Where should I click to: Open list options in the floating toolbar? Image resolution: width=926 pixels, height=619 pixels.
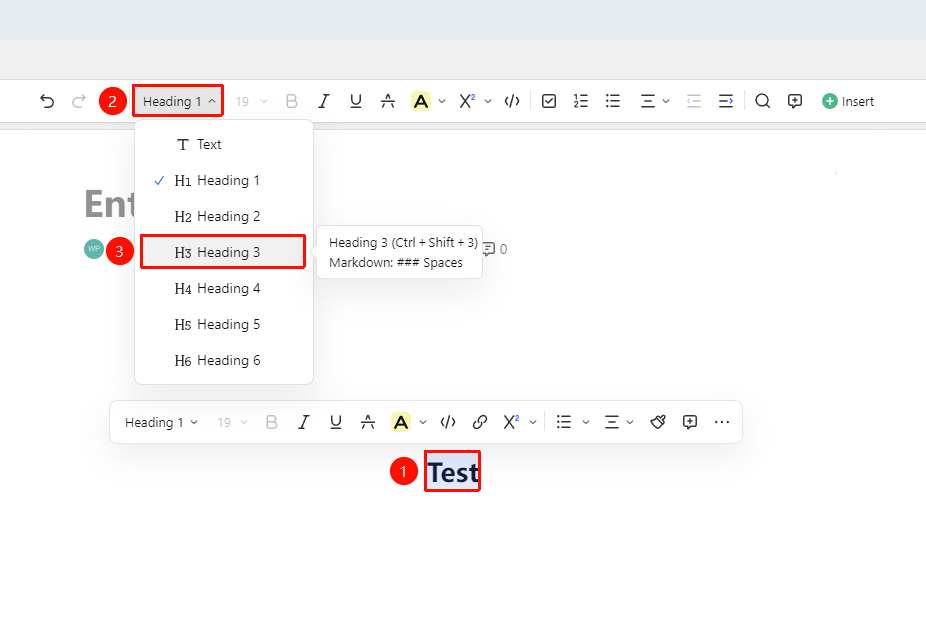573,422
